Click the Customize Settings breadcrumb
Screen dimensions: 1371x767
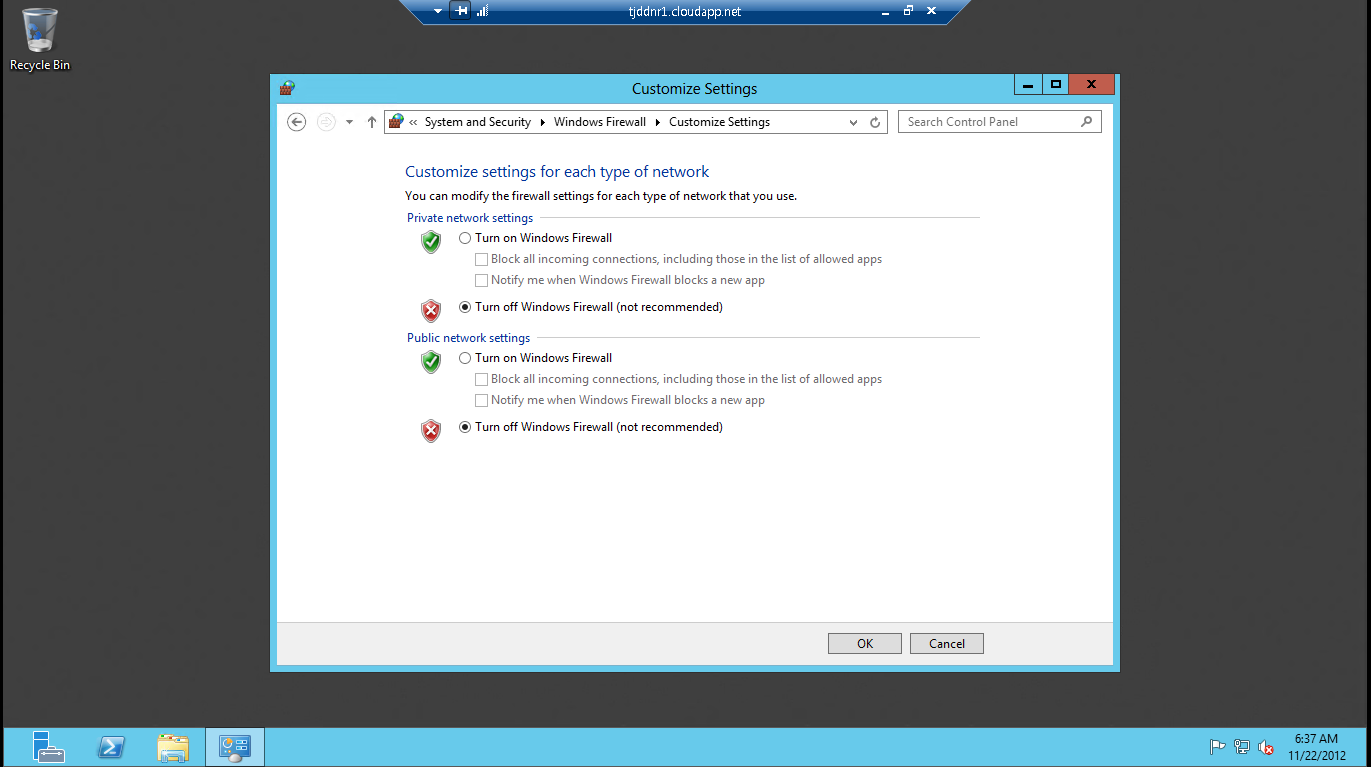[720, 122]
